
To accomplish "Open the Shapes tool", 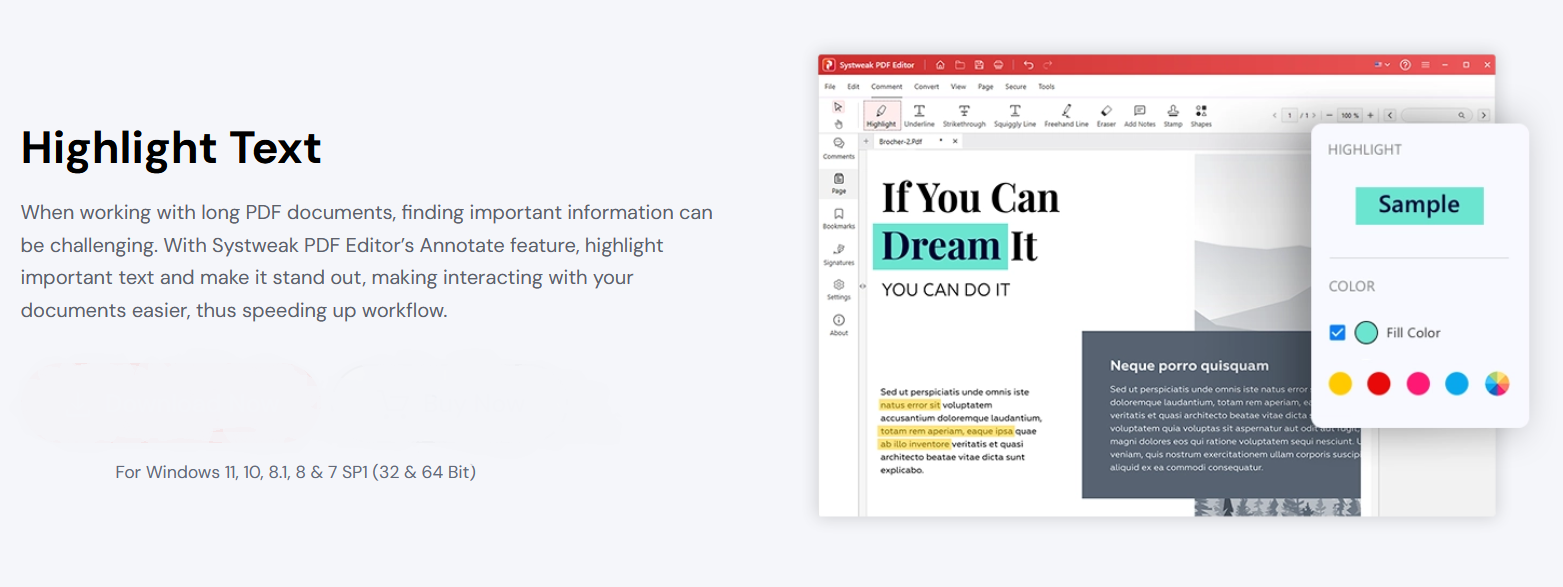I will [x=1201, y=116].
